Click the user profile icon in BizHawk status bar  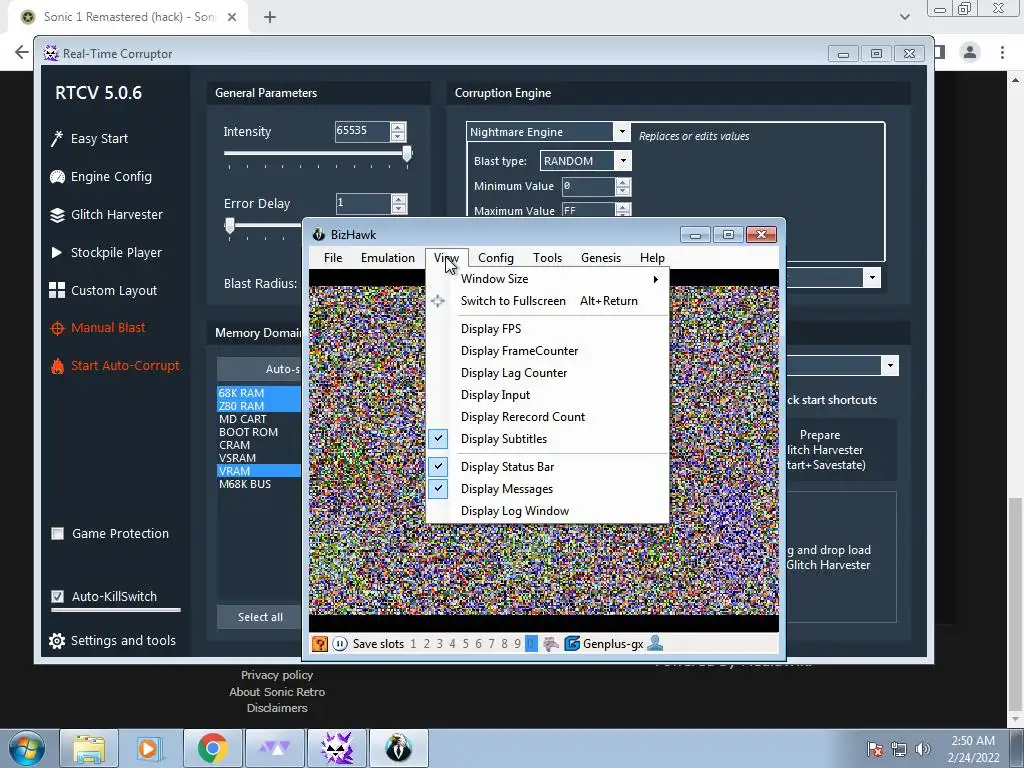(655, 643)
